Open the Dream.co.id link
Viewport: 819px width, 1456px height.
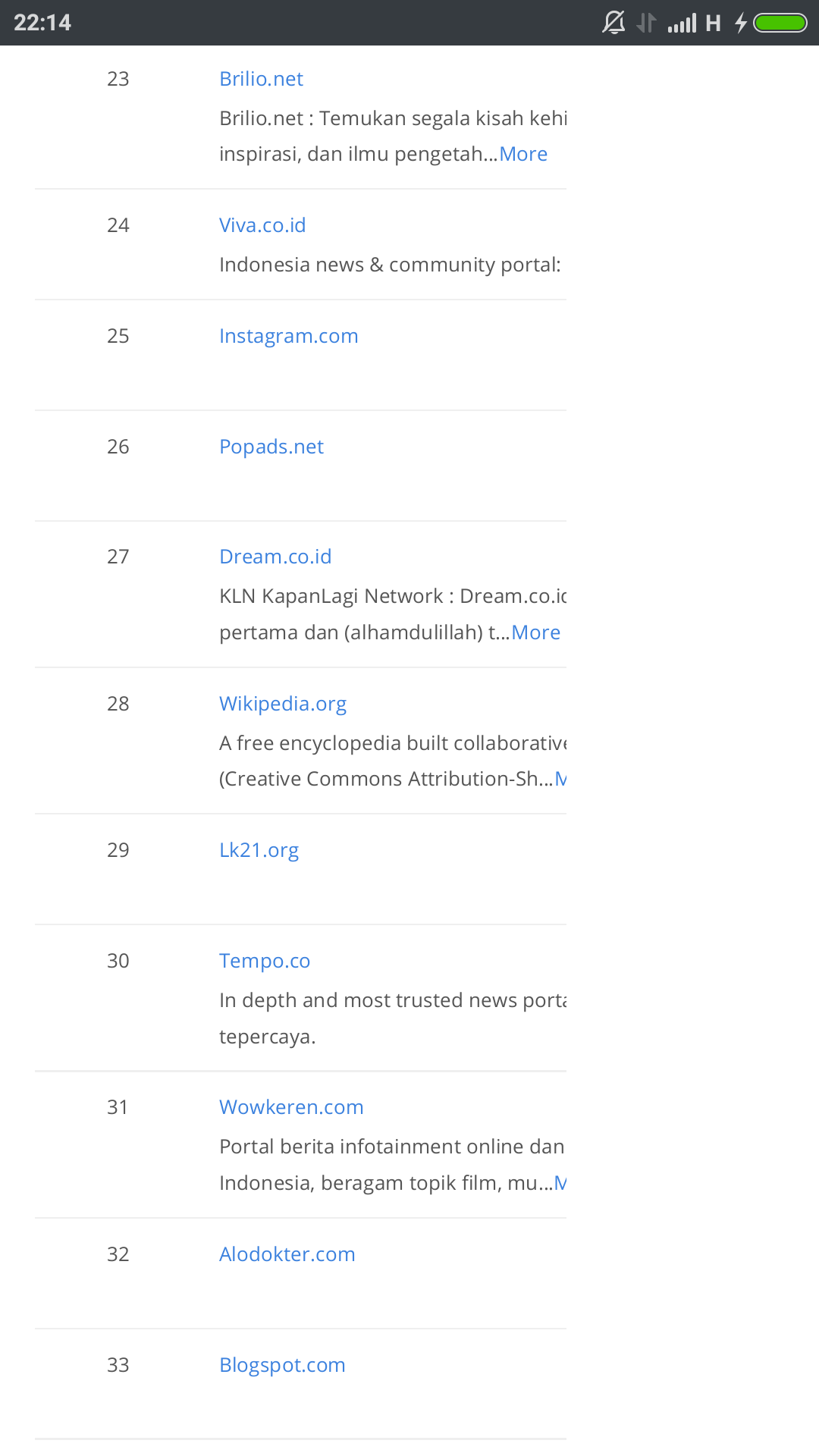[275, 557]
